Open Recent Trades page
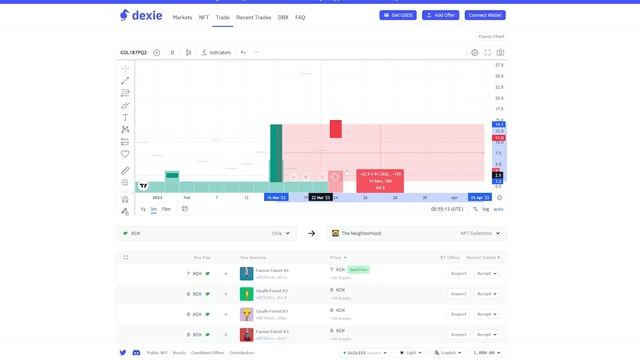The width and height of the screenshot is (640, 360). coord(253,17)
